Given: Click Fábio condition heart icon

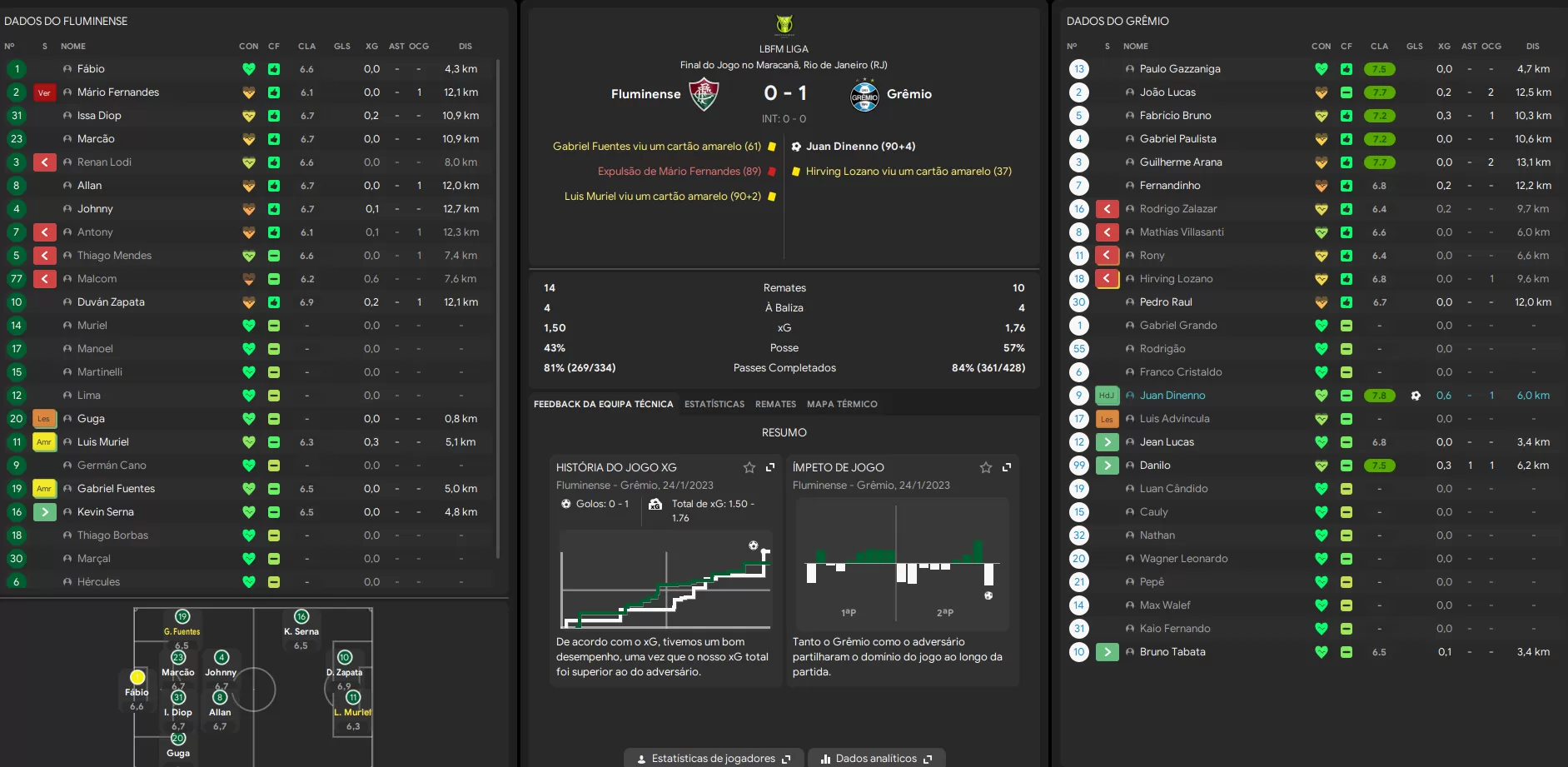Looking at the screenshot, I should (248, 69).
